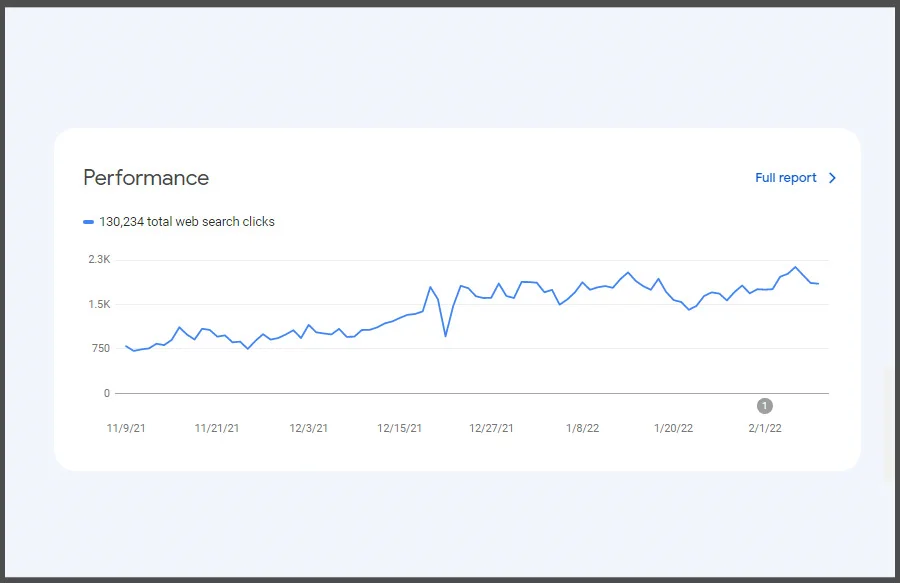Viewport: 900px width, 583px height.
Task: Click the 1/8/22 date axis label
Action: [582, 428]
